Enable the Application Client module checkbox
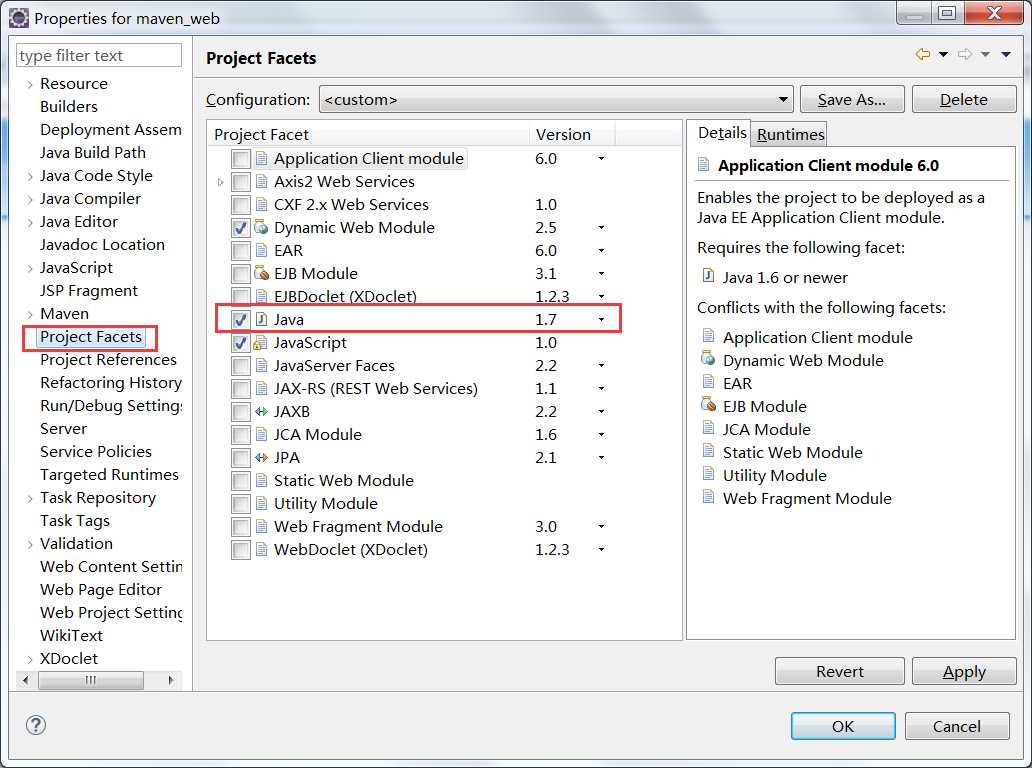Image resolution: width=1032 pixels, height=768 pixels. click(241, 159)
